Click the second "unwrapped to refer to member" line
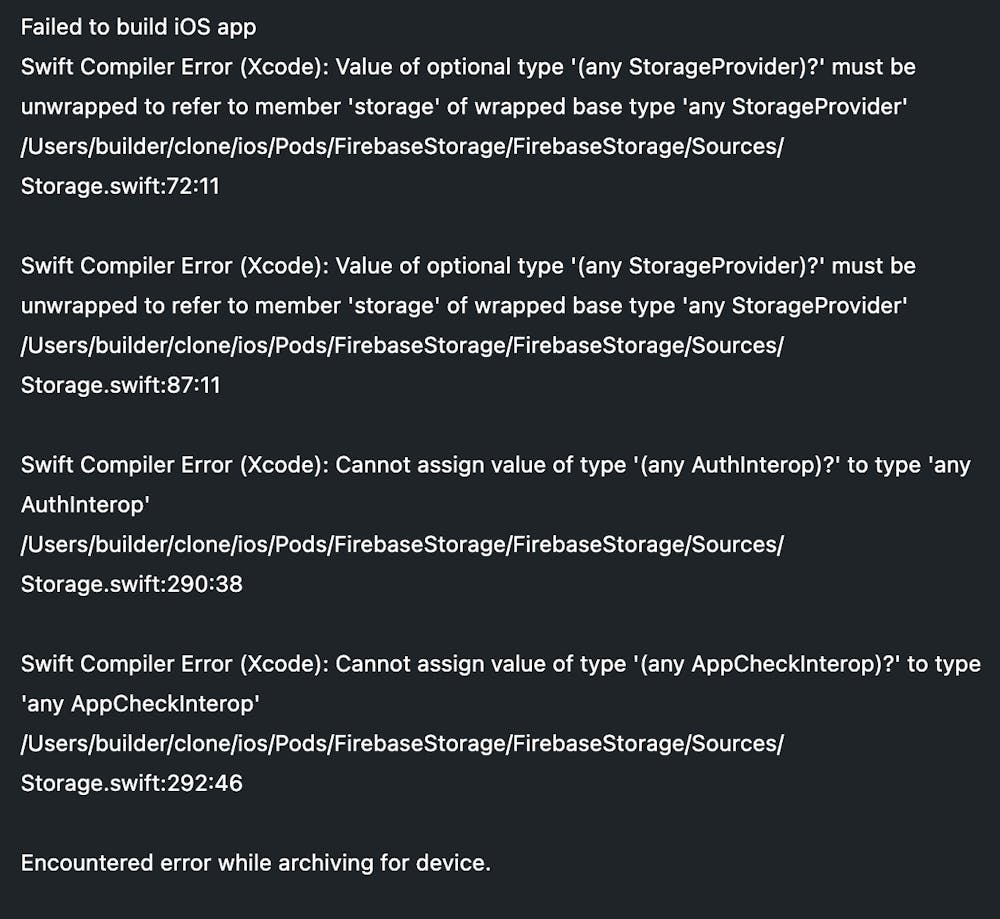Screen dimensions: 1000x919 pos(464,305)
